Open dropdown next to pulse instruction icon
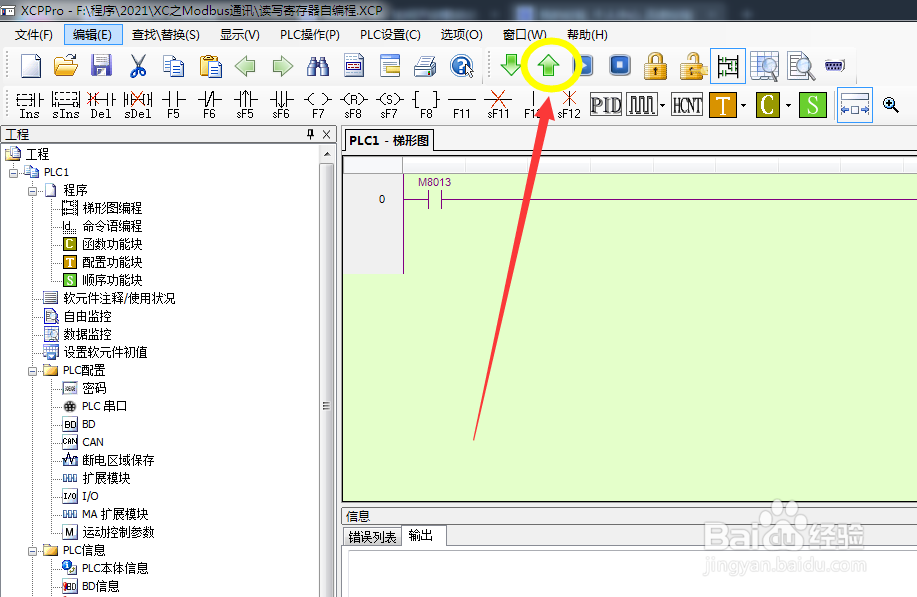Viewport: 917px width, 597px height. [663, 105]
